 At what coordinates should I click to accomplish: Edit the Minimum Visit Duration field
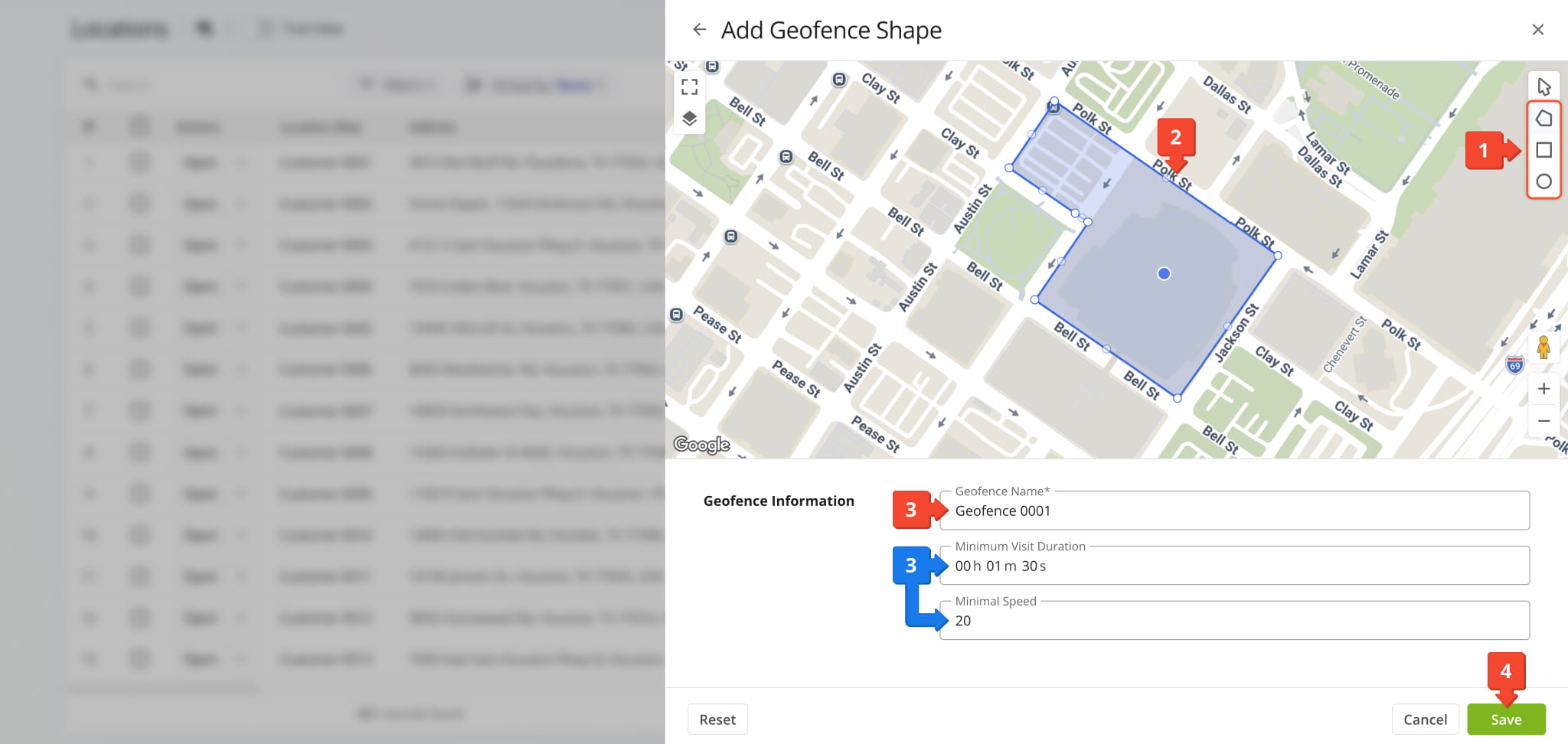[x=1234, y=566]
